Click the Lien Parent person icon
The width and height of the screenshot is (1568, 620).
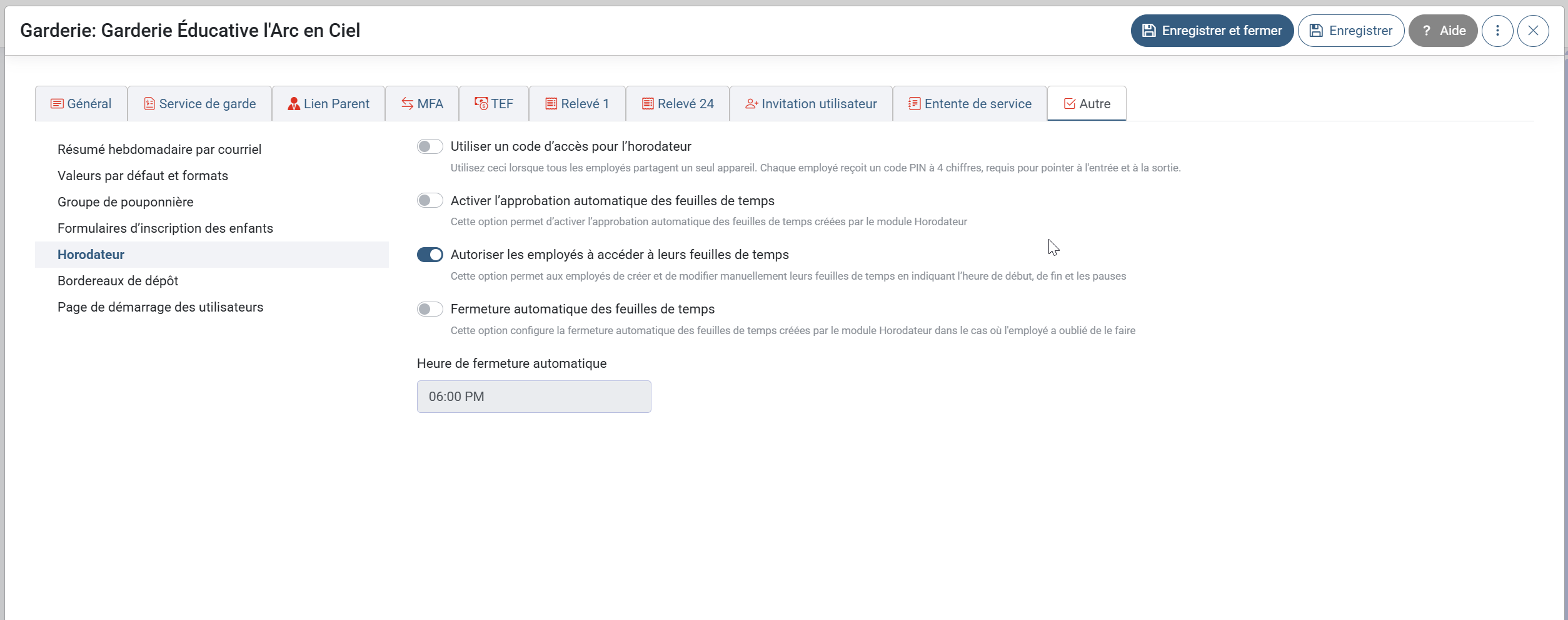(x=293, y=103)
